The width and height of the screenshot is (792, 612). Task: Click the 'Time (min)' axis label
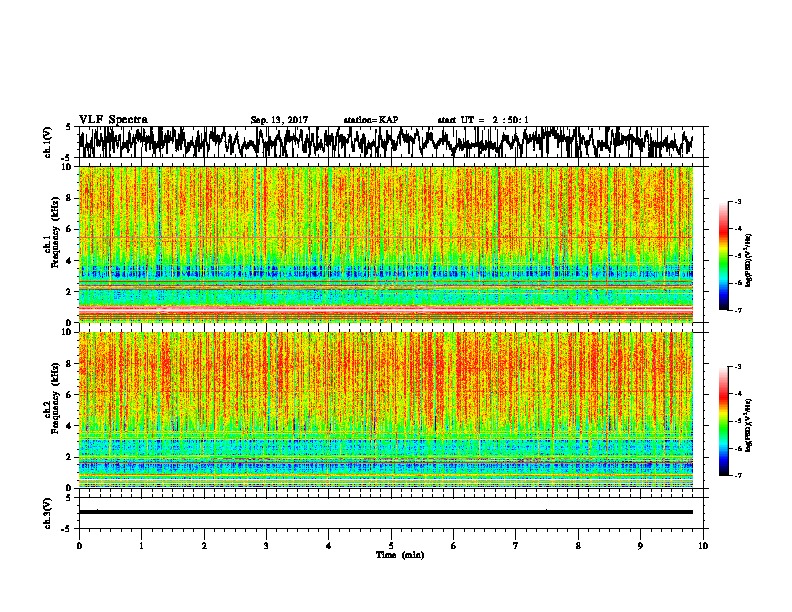pos(400,555)
